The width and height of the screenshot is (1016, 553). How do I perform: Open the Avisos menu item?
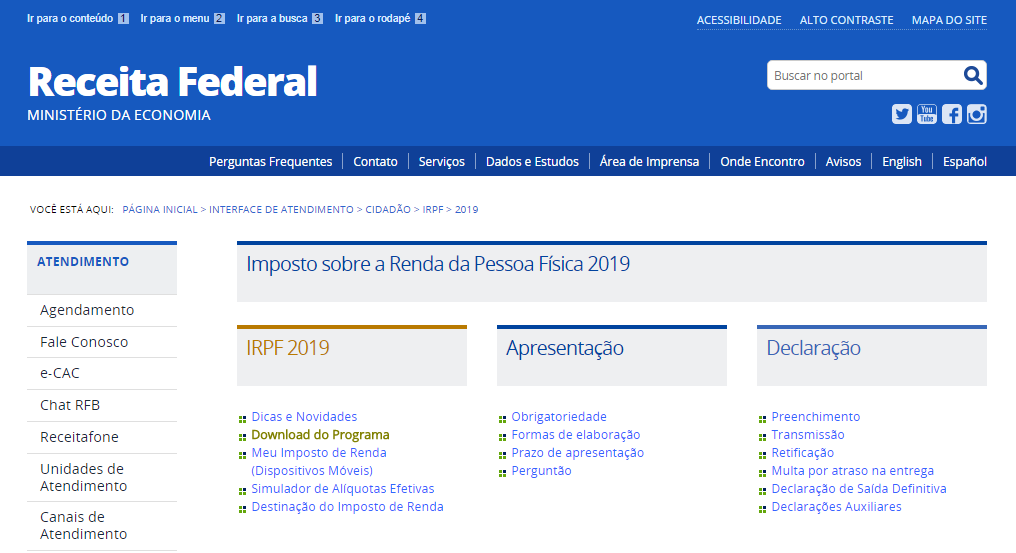coord(843,161)
